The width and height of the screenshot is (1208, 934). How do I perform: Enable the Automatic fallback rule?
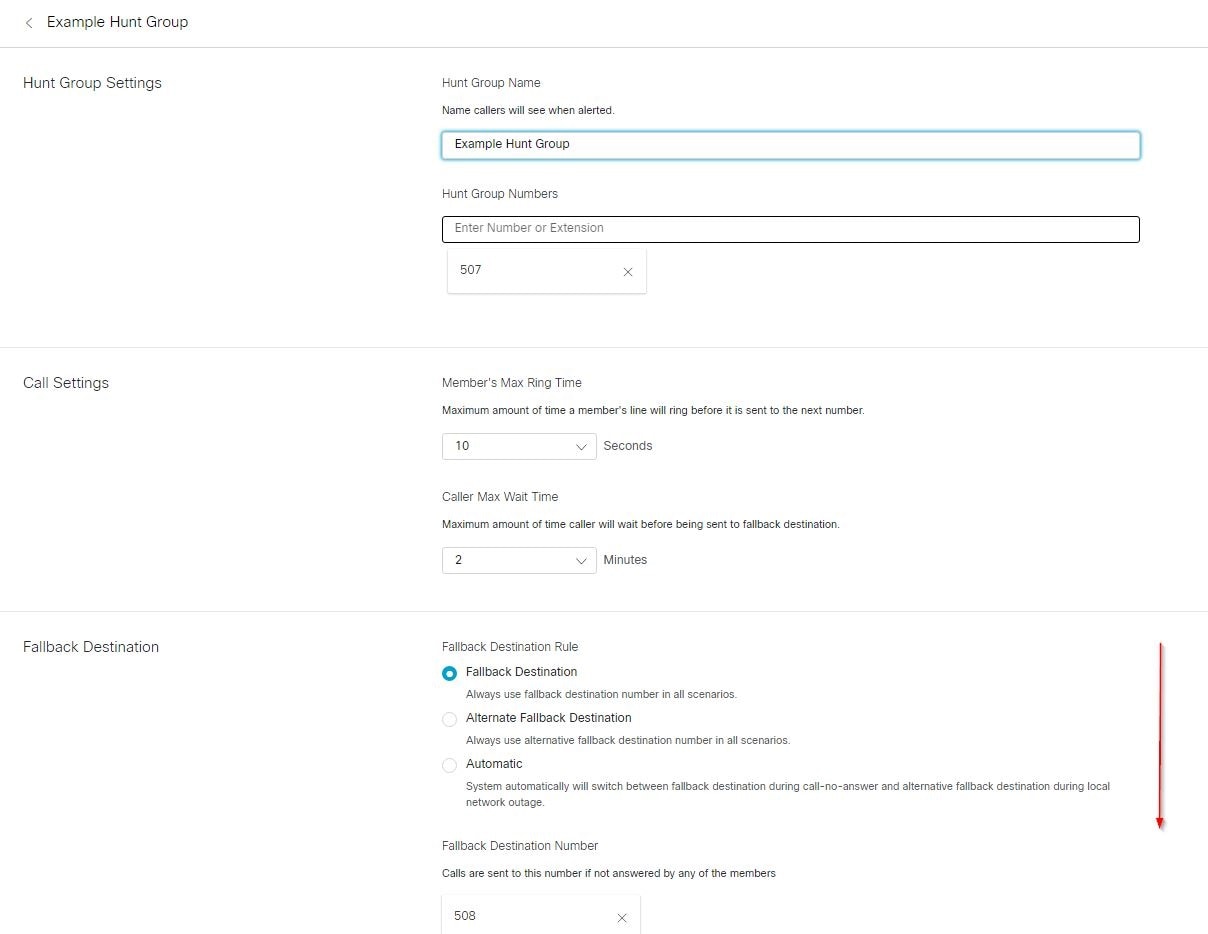tap(449, 765)
